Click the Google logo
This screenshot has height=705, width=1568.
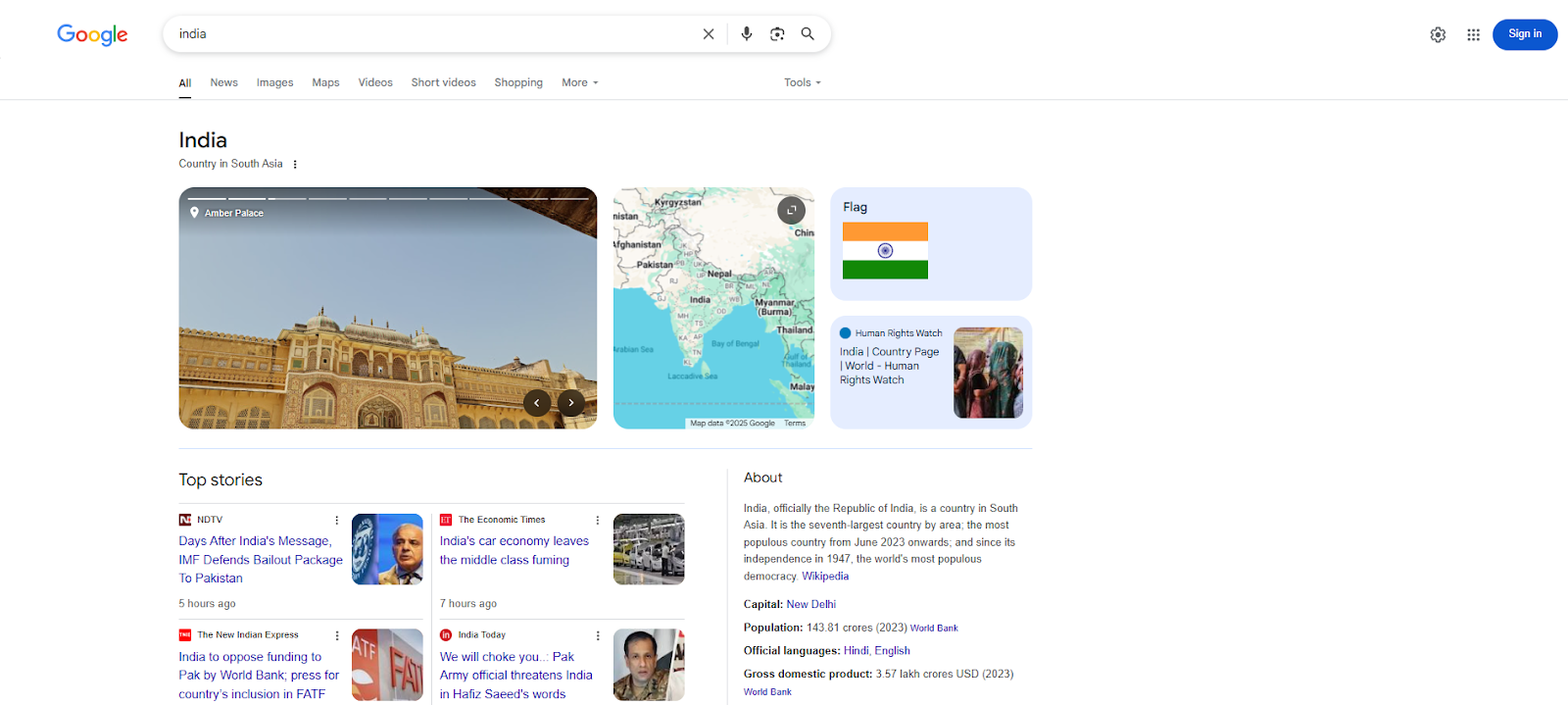click(92, 34)
